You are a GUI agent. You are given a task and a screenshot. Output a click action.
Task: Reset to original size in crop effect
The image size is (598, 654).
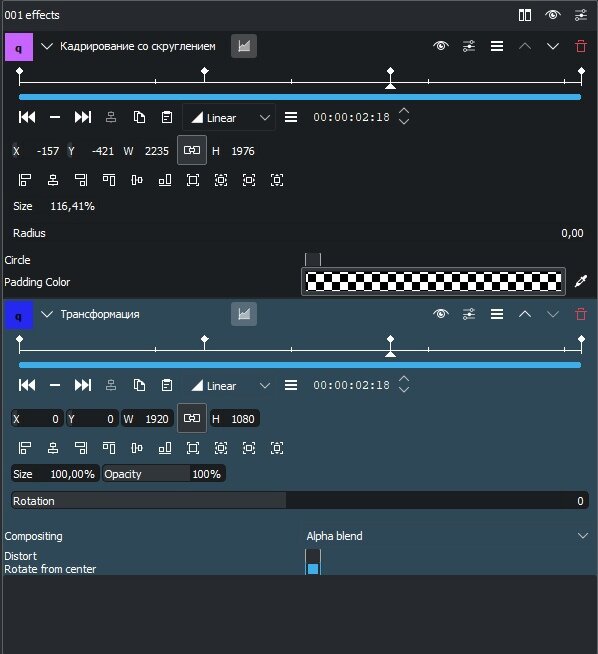193,180
